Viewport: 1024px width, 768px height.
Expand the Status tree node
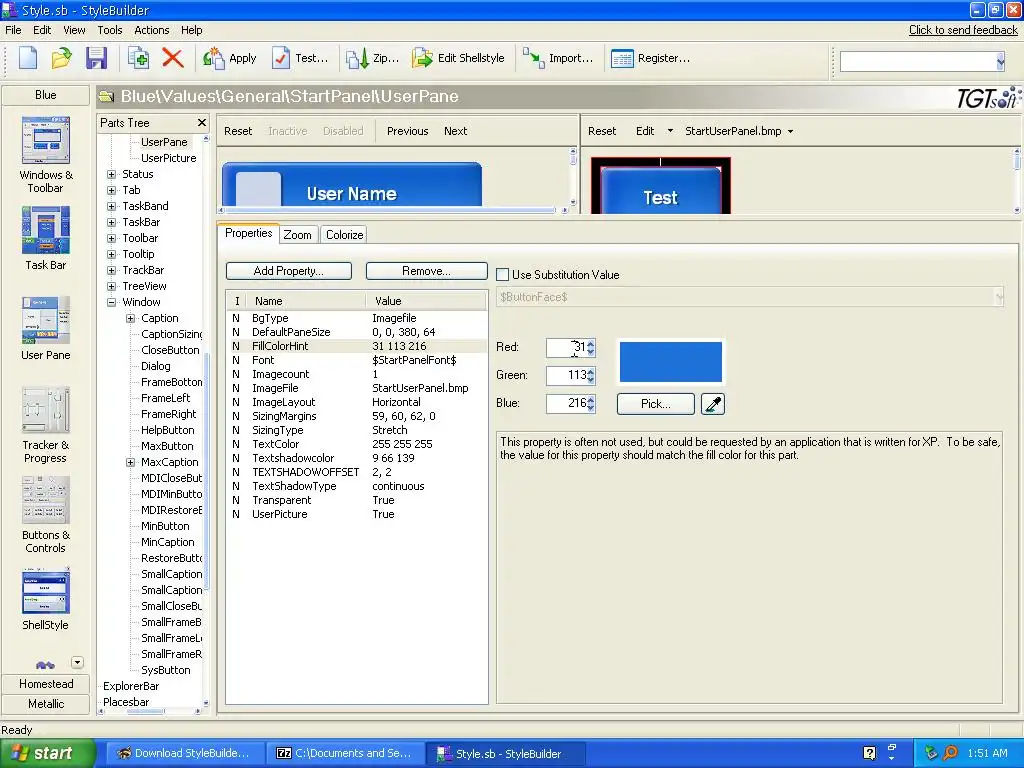112,174
